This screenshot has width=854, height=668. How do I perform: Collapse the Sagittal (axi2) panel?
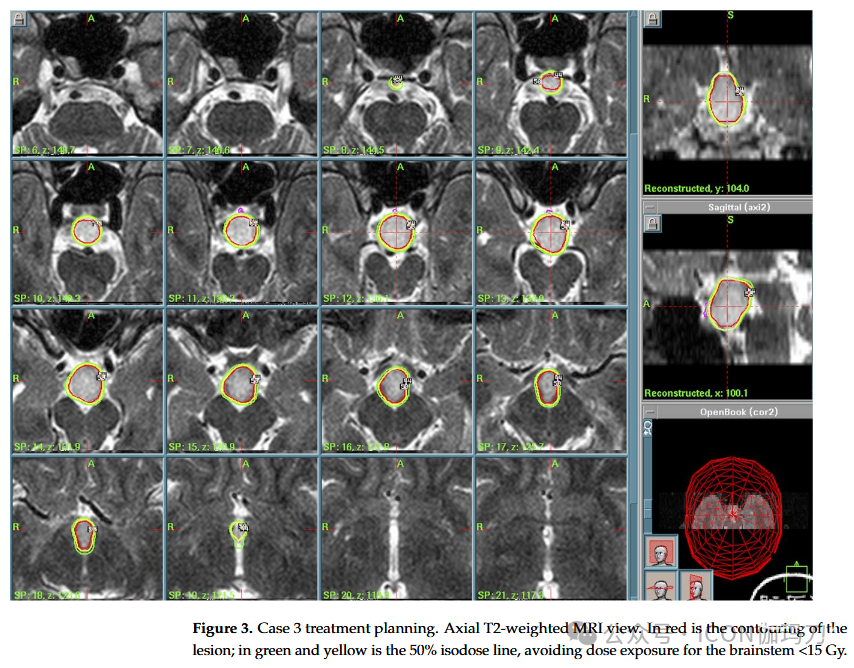650,206
